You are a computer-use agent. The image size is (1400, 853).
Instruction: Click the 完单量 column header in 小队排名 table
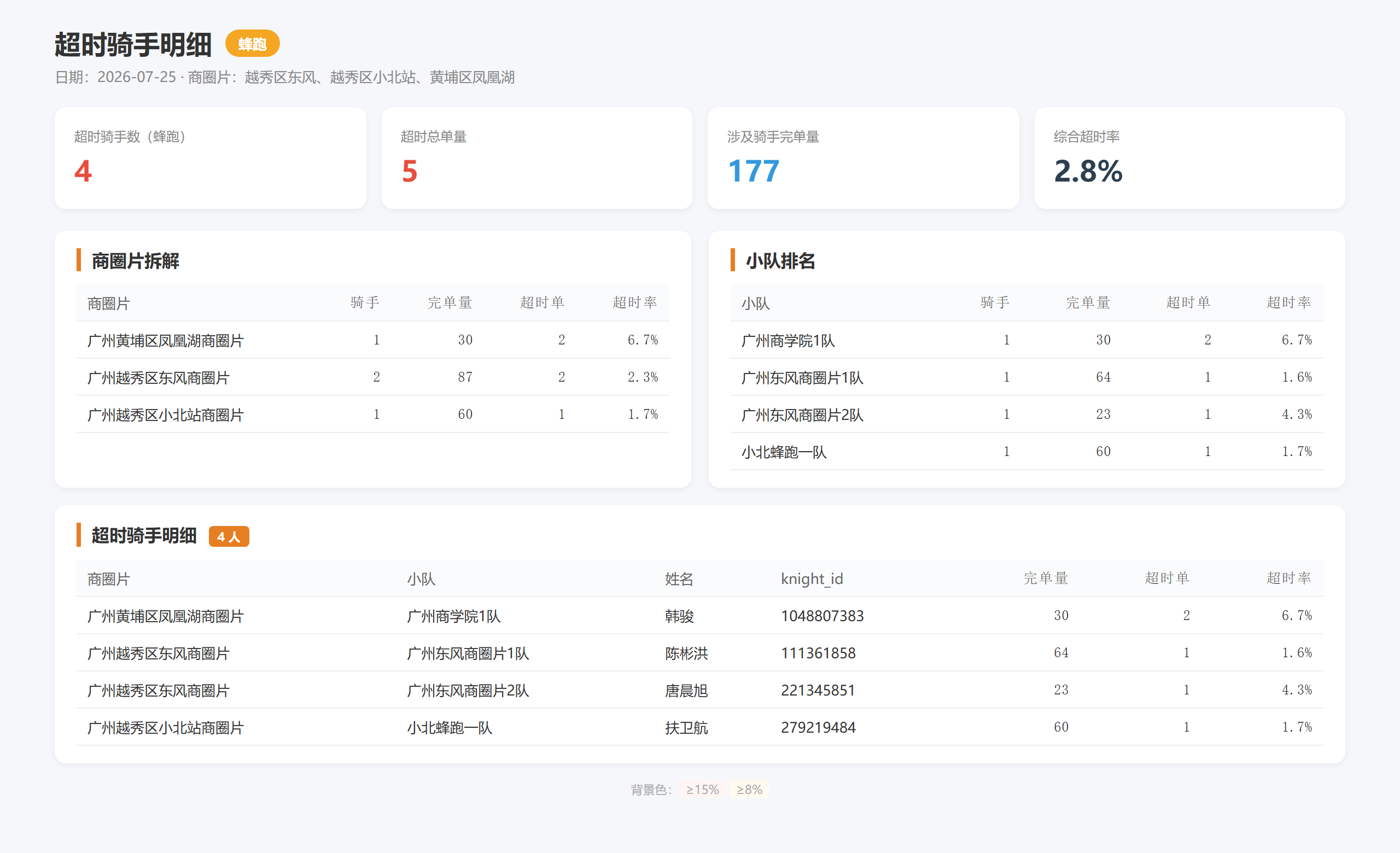1088,303
